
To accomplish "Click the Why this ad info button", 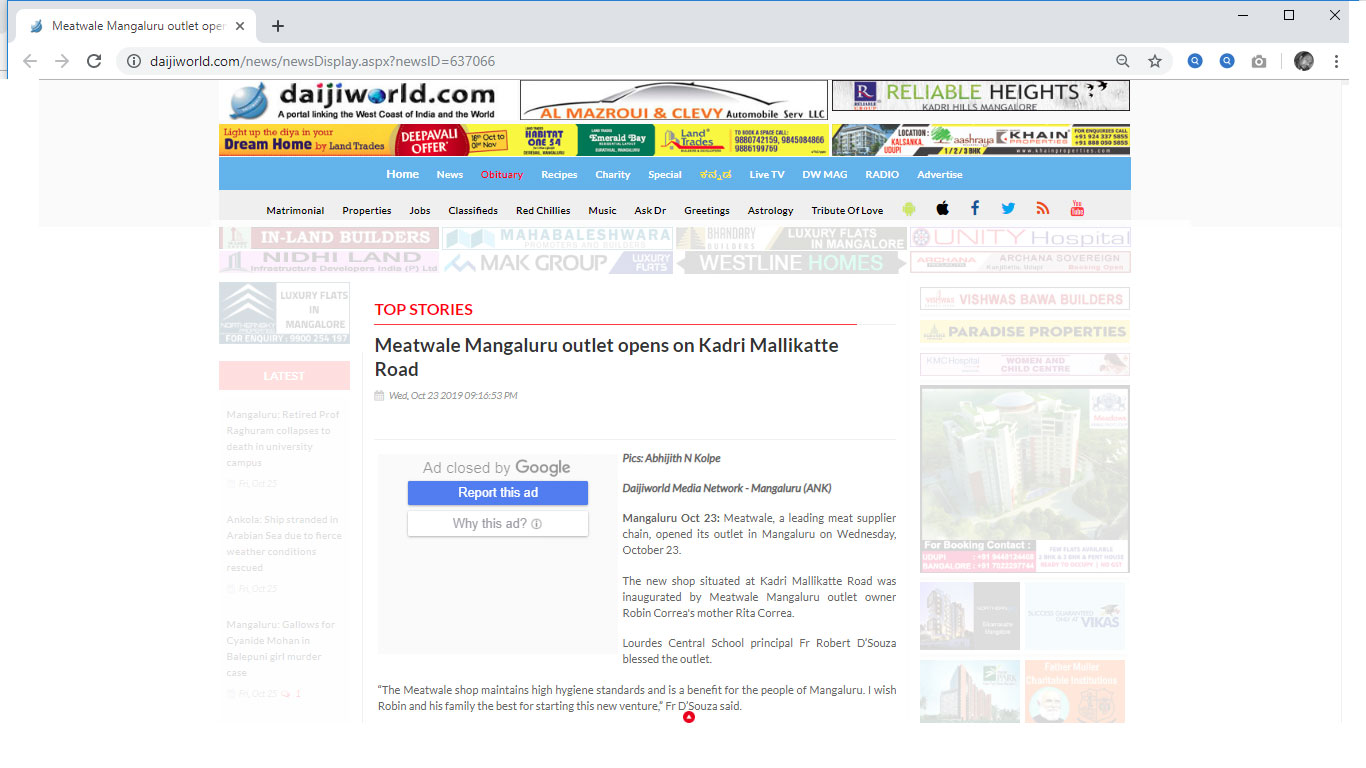I will pos(497,524).
